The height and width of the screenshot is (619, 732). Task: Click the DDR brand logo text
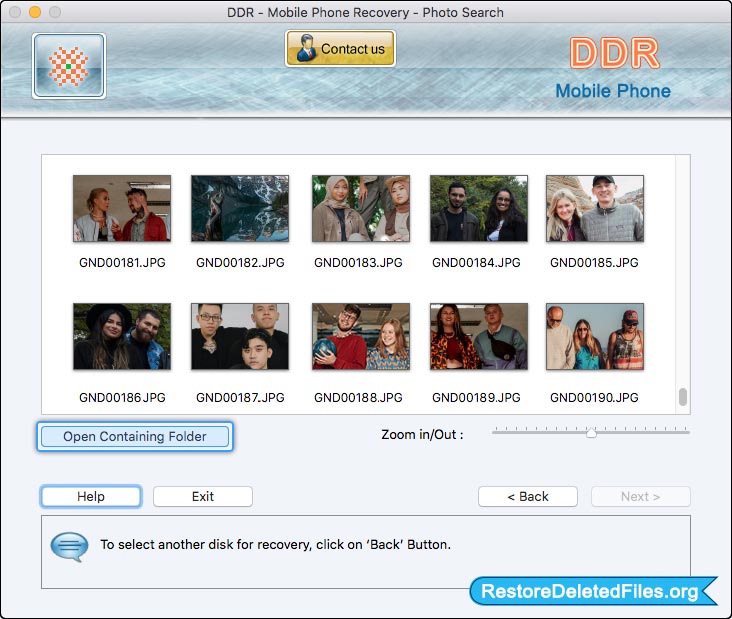(614, 53)
